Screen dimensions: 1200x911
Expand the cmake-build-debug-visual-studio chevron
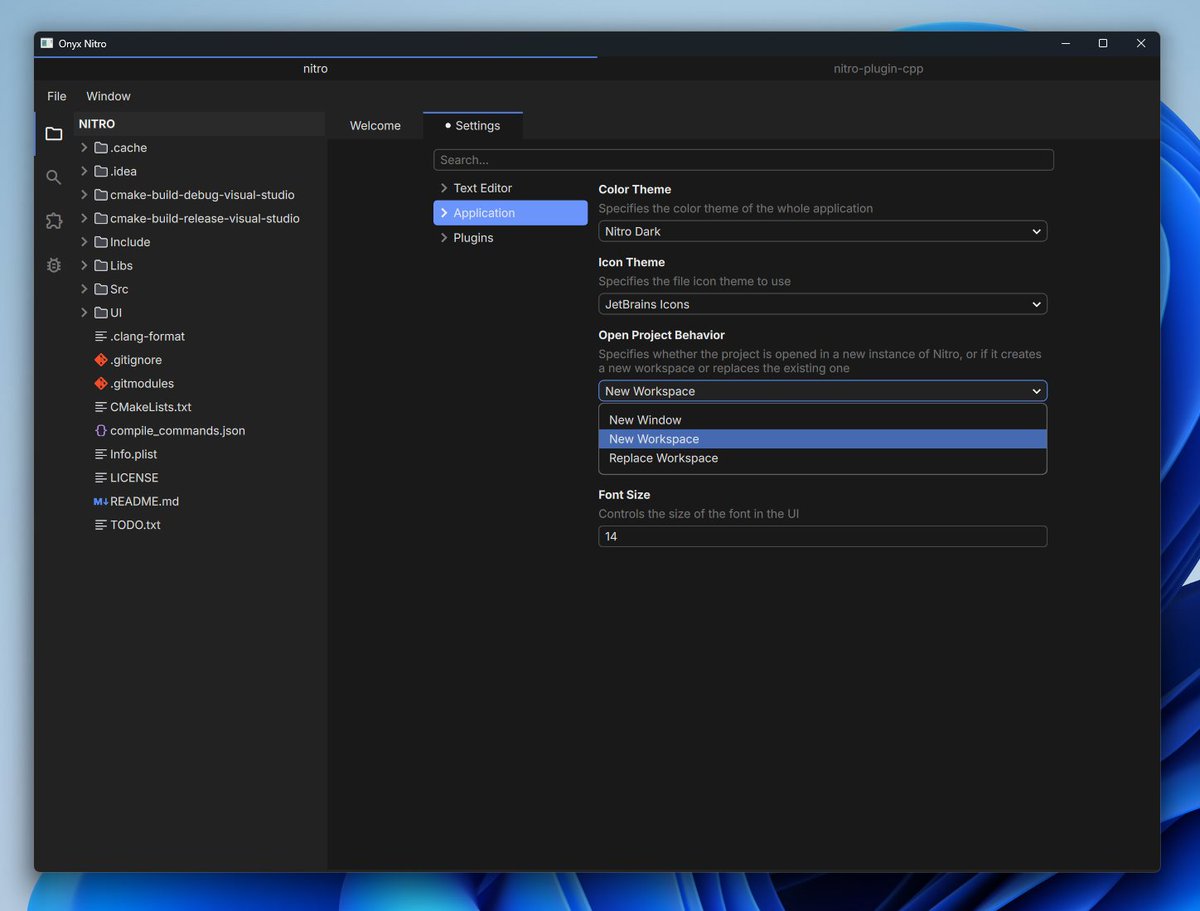tap(84, 195)
